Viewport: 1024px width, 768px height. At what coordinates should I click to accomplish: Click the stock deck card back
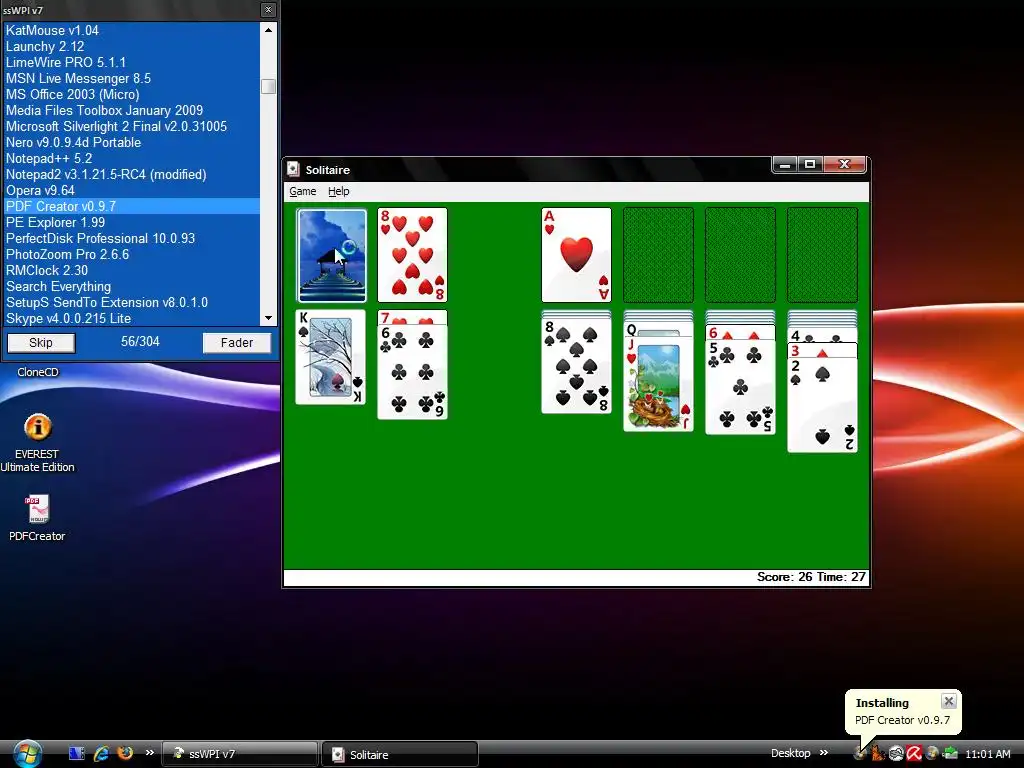click(332, 255)
